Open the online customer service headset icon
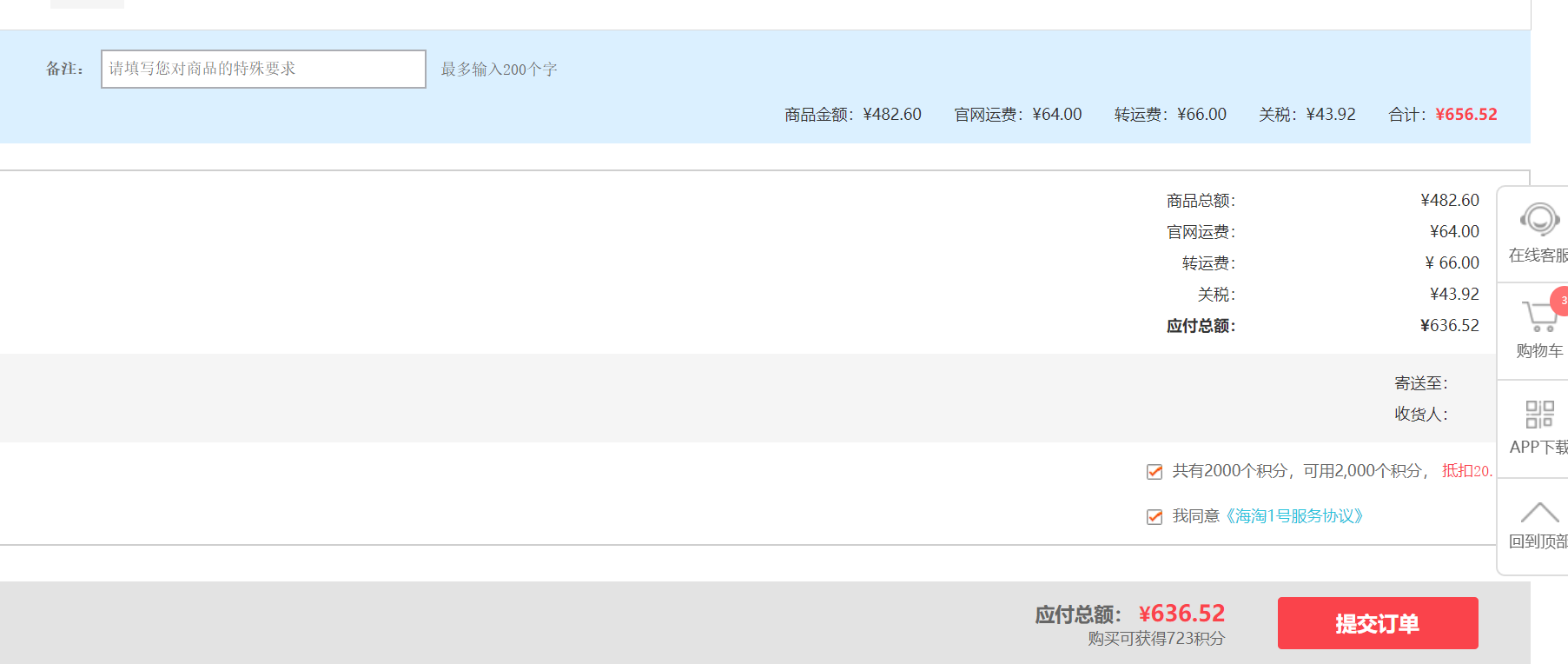The height and width of the screenshot is (664, 1568). (x=1539, y=220)
